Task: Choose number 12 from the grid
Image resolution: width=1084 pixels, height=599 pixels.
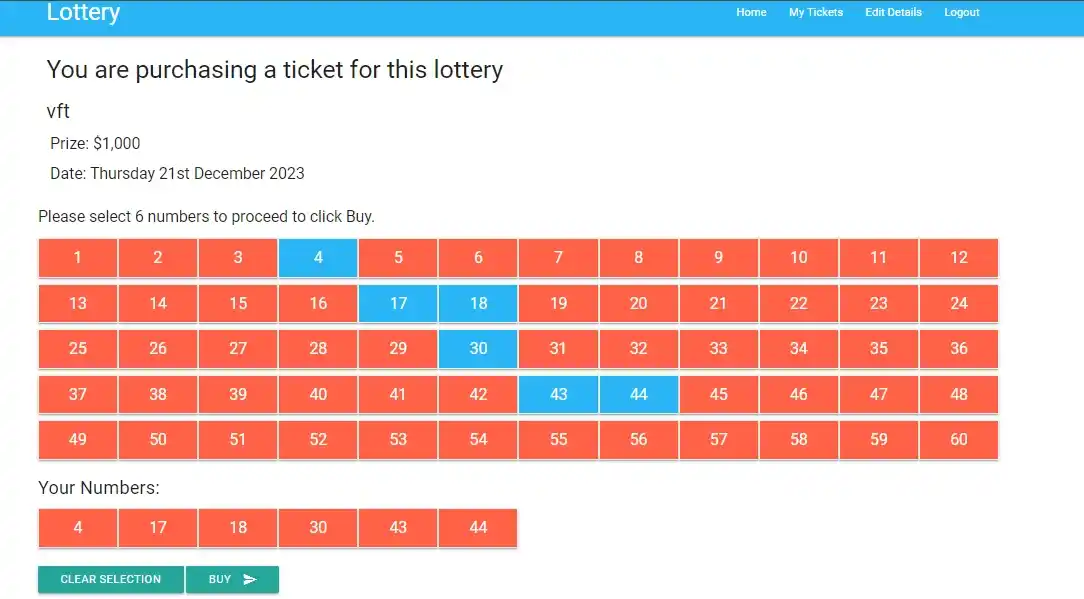Action: coord(959,258)
